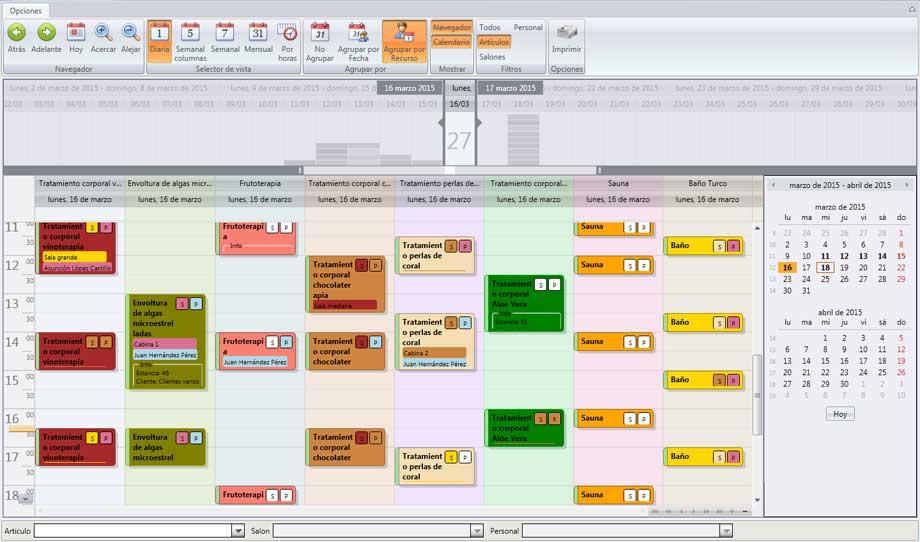Select the Sauna column header
Image resolution: width=920 pixels, height=542 pixels.
click(x=618, y=184)
